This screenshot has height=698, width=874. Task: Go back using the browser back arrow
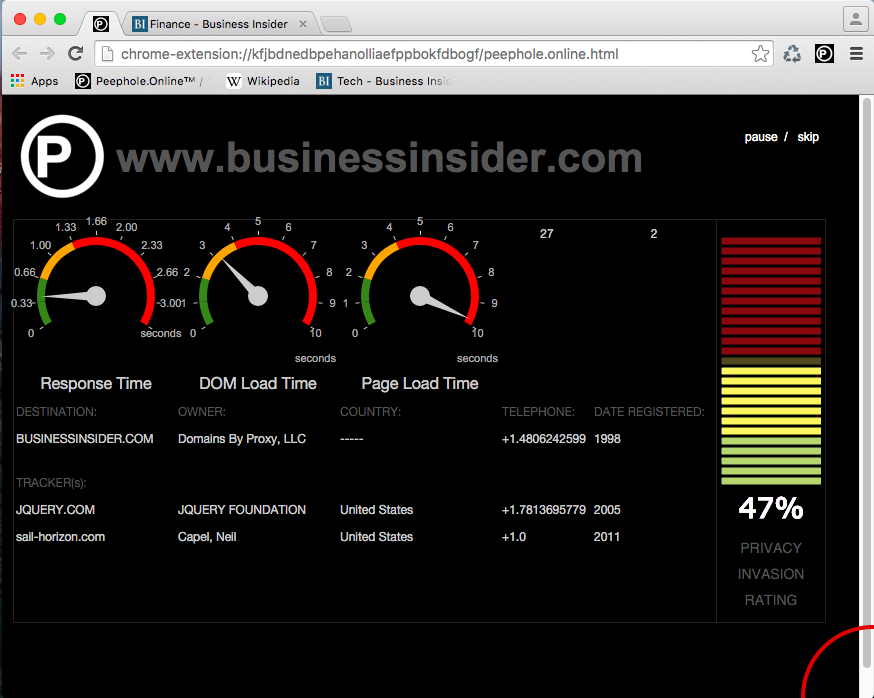tap(20, 54)
